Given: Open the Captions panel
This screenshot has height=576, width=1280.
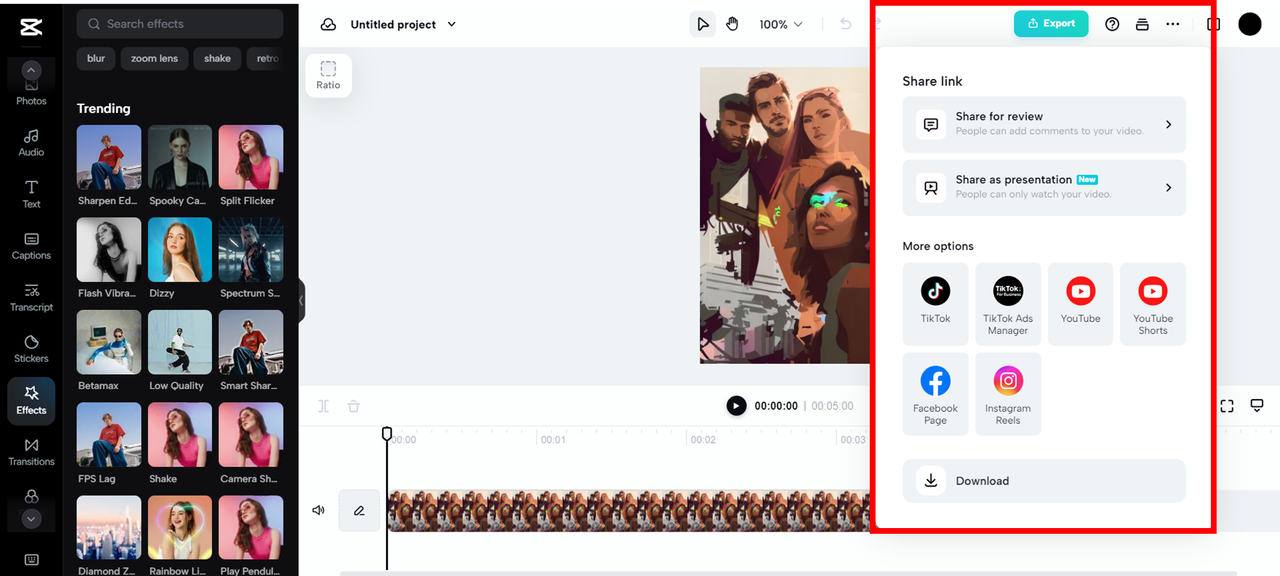Looking at the screenshot, I should coord(31,246).
